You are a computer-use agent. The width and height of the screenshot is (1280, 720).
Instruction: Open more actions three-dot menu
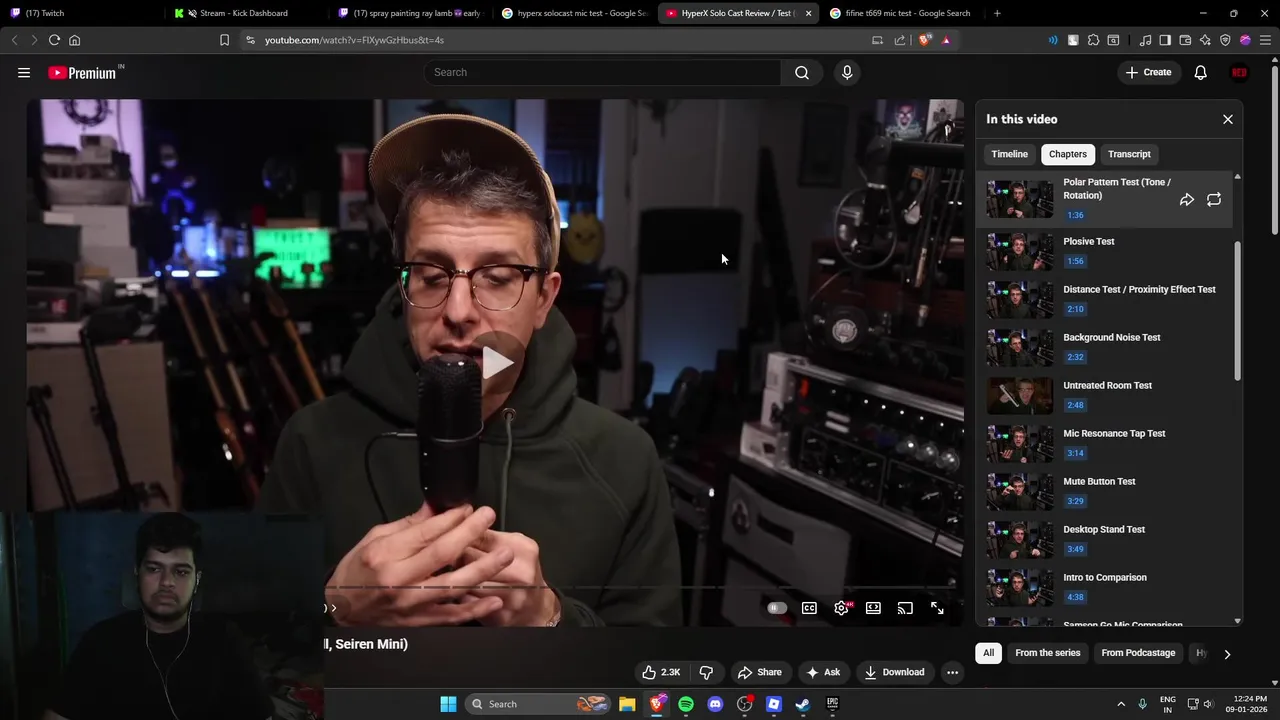(x=952, y=672)
